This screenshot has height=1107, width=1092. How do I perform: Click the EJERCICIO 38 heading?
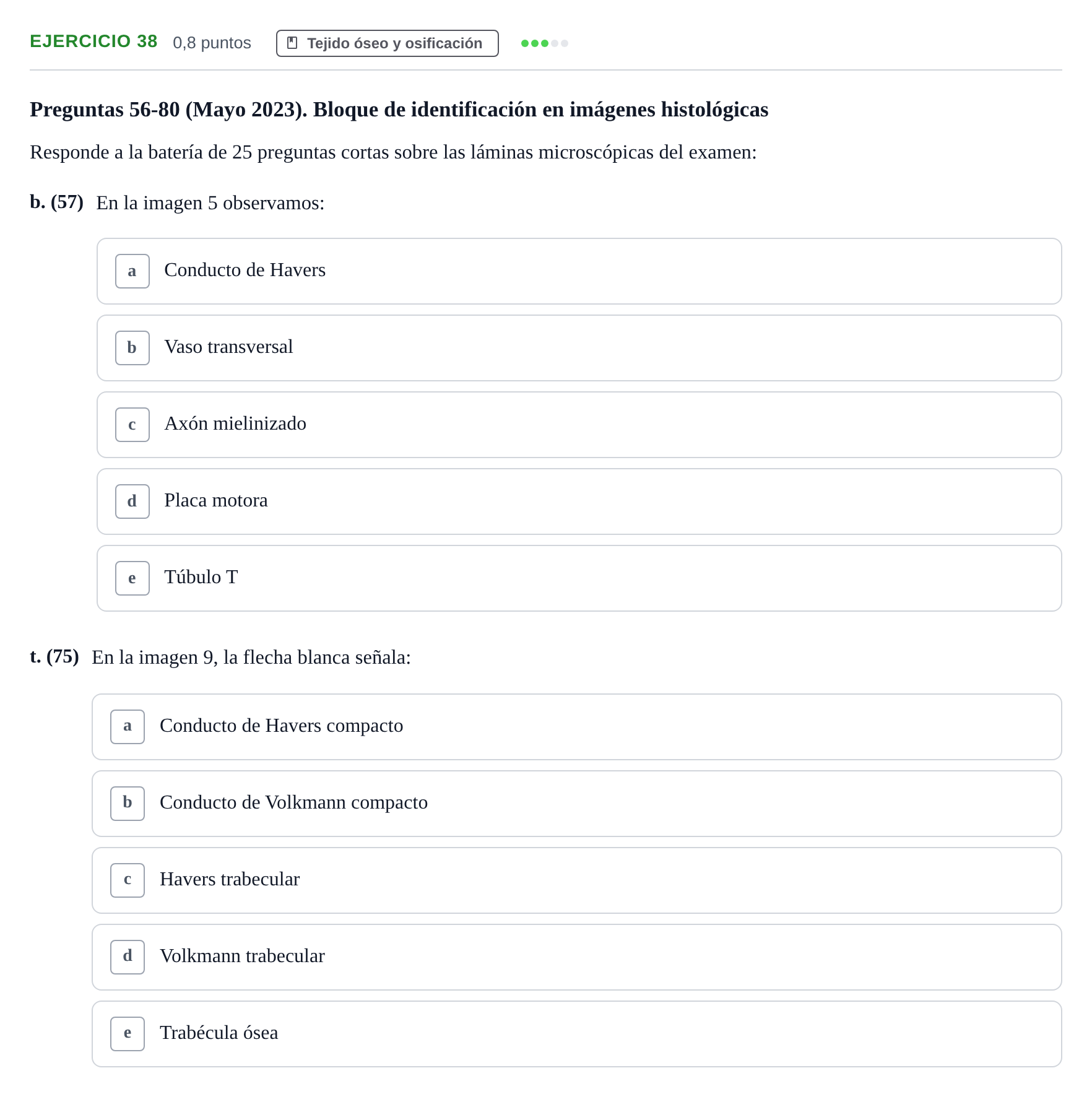click(x=93, y=41)
